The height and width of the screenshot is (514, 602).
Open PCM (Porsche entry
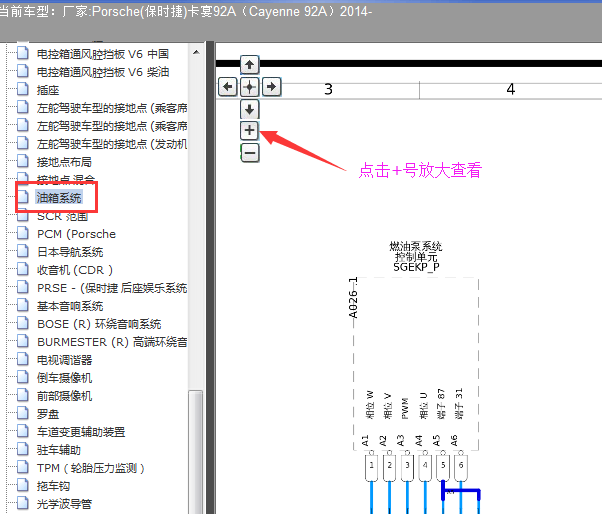click(x=76, y=234)
